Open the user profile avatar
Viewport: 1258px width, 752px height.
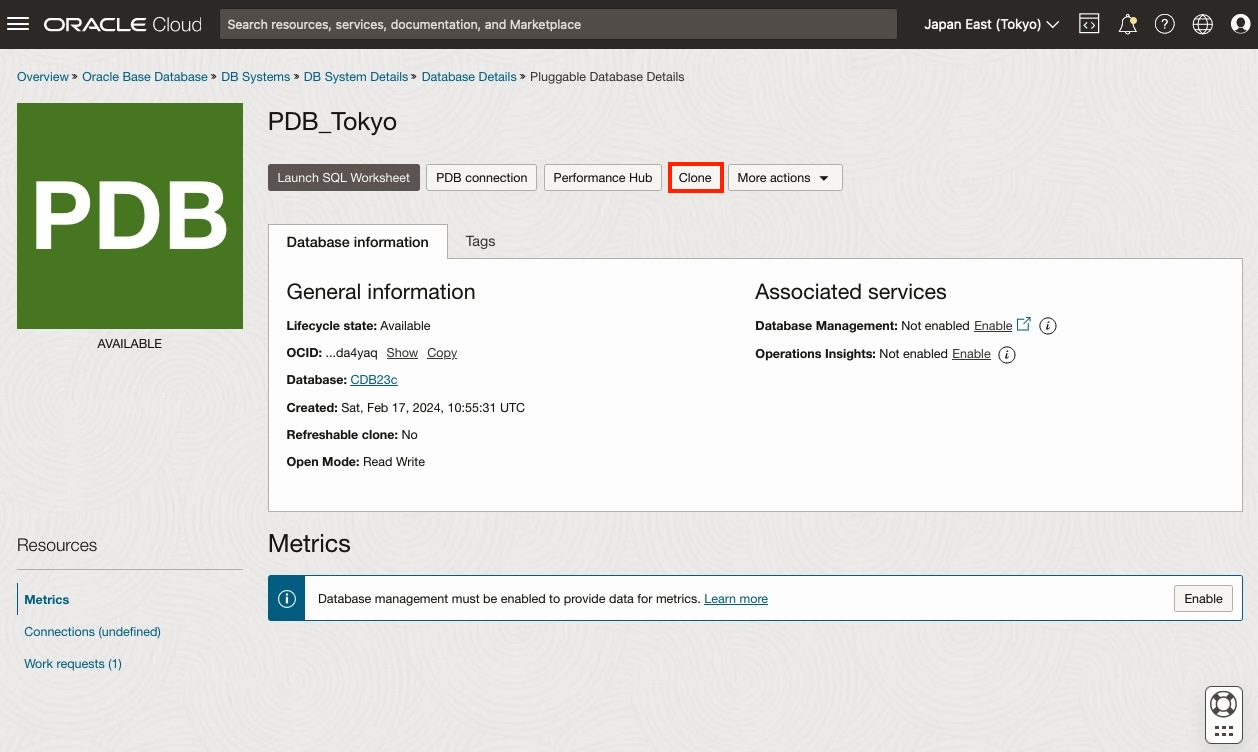(1240, 23)
